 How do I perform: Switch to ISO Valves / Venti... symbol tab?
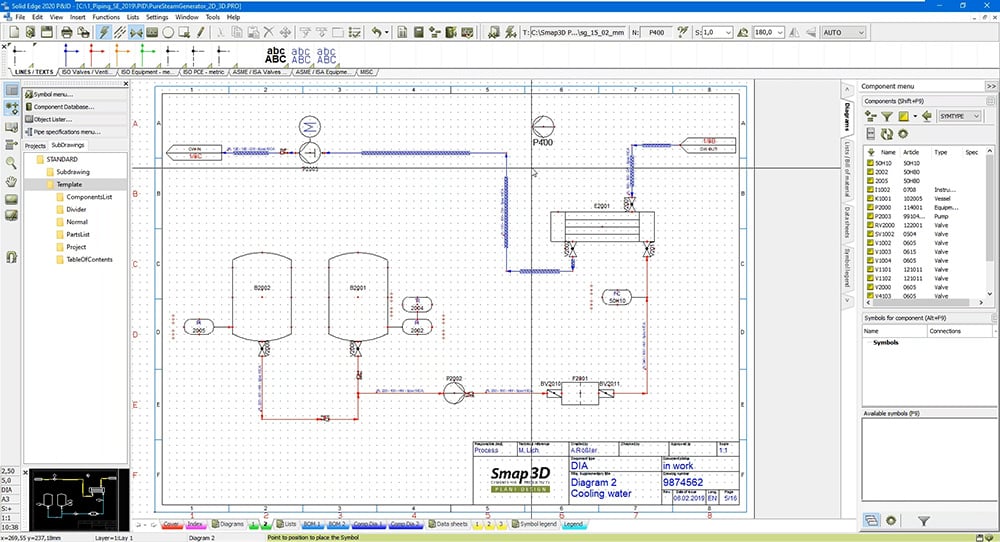coord(87,72)
